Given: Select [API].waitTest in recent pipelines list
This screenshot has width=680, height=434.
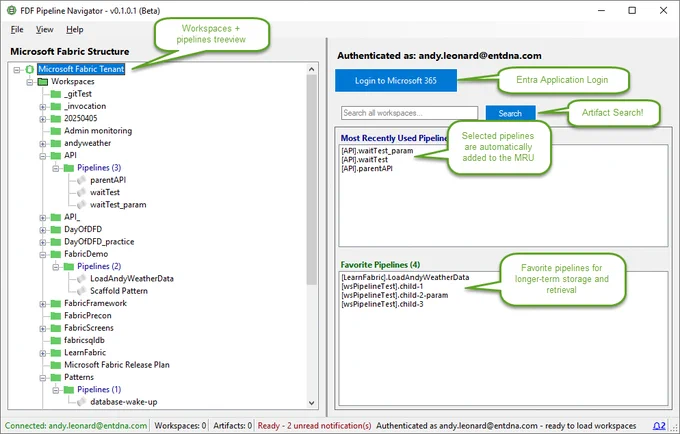Looking at the screenshot, I should [364, 160].
